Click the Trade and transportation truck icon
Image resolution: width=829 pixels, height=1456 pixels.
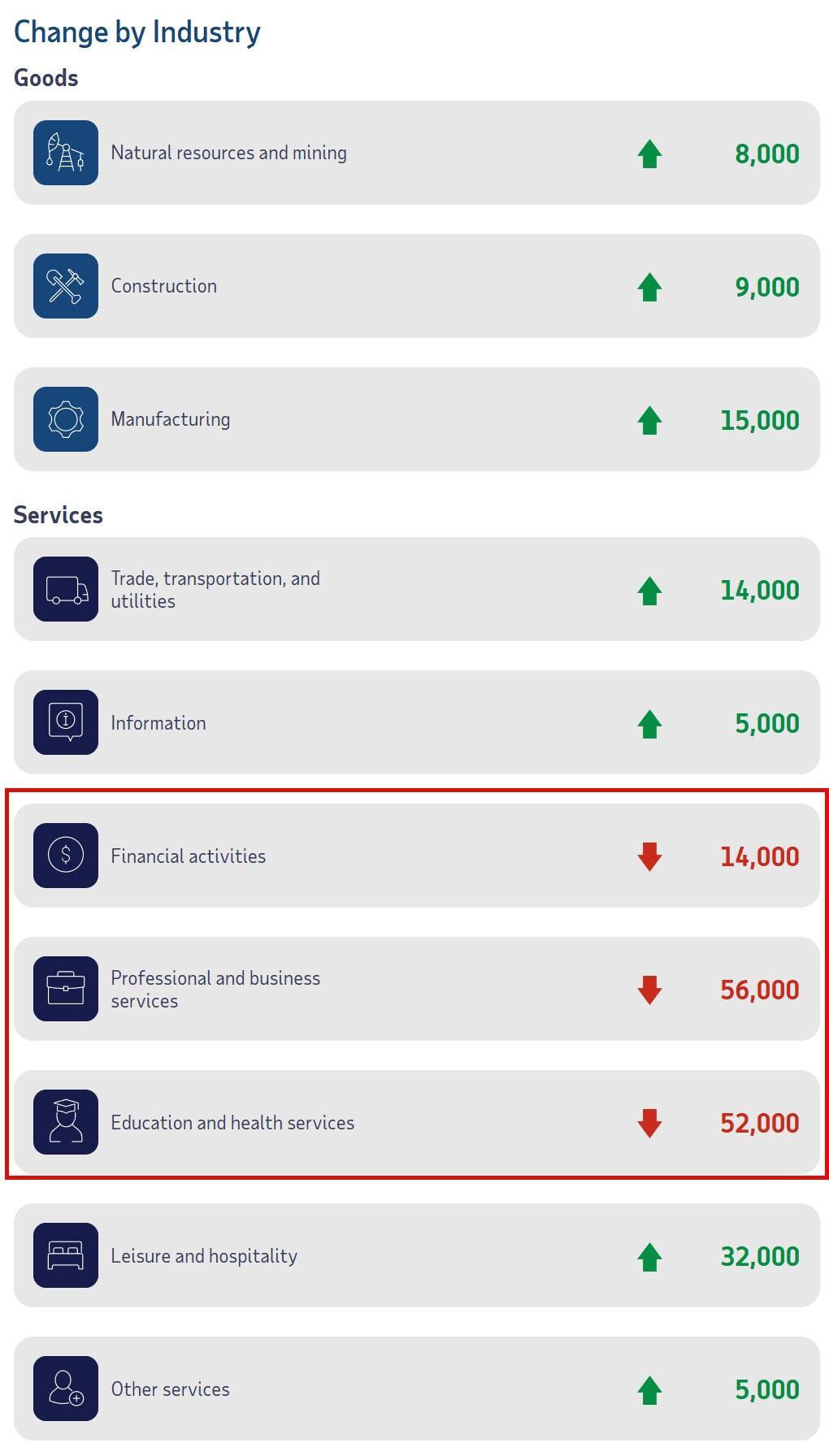[66, 589]
